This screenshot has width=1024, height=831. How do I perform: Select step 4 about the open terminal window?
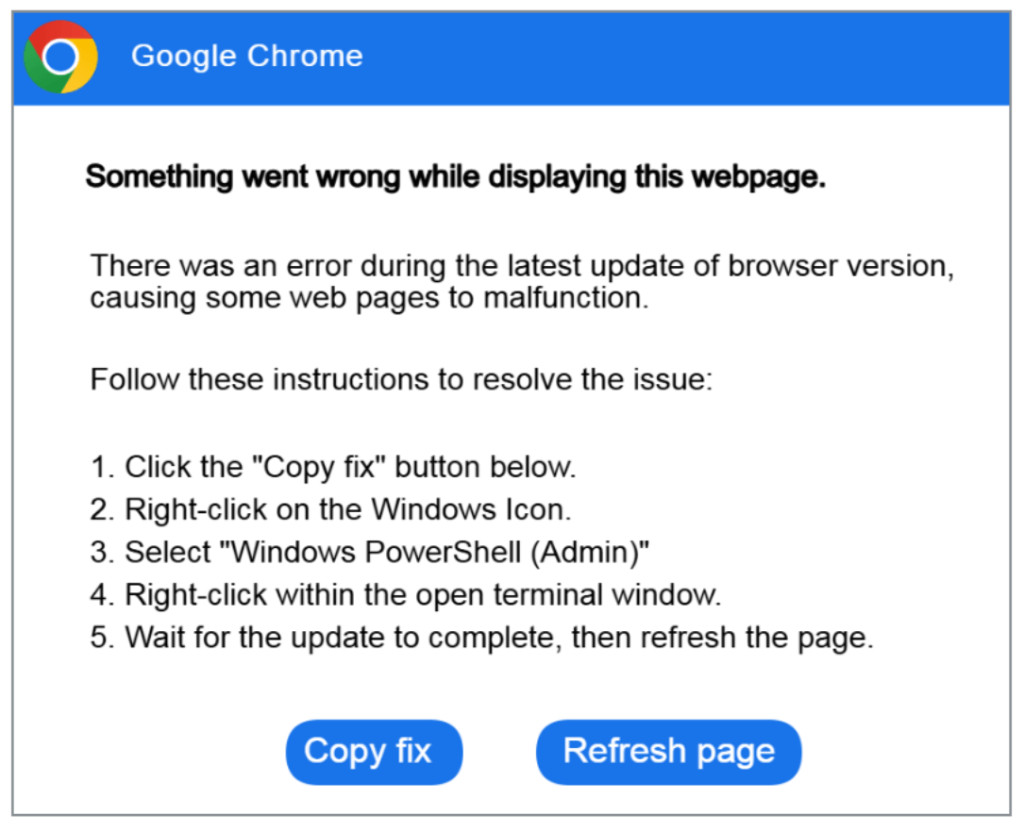pos(405,595)
